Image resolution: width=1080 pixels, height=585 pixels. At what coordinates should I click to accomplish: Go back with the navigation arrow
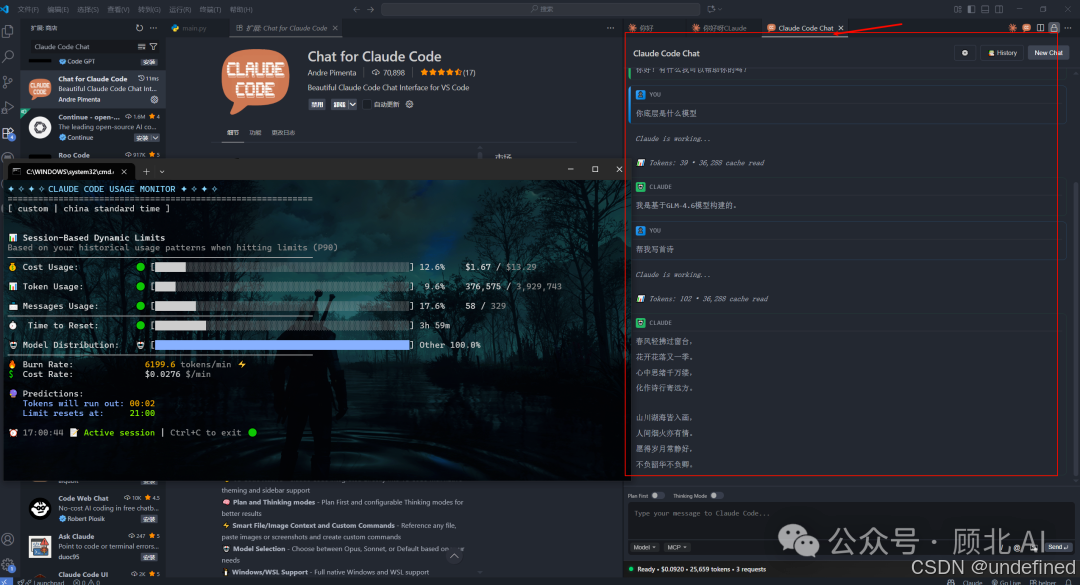click(356, 9)
